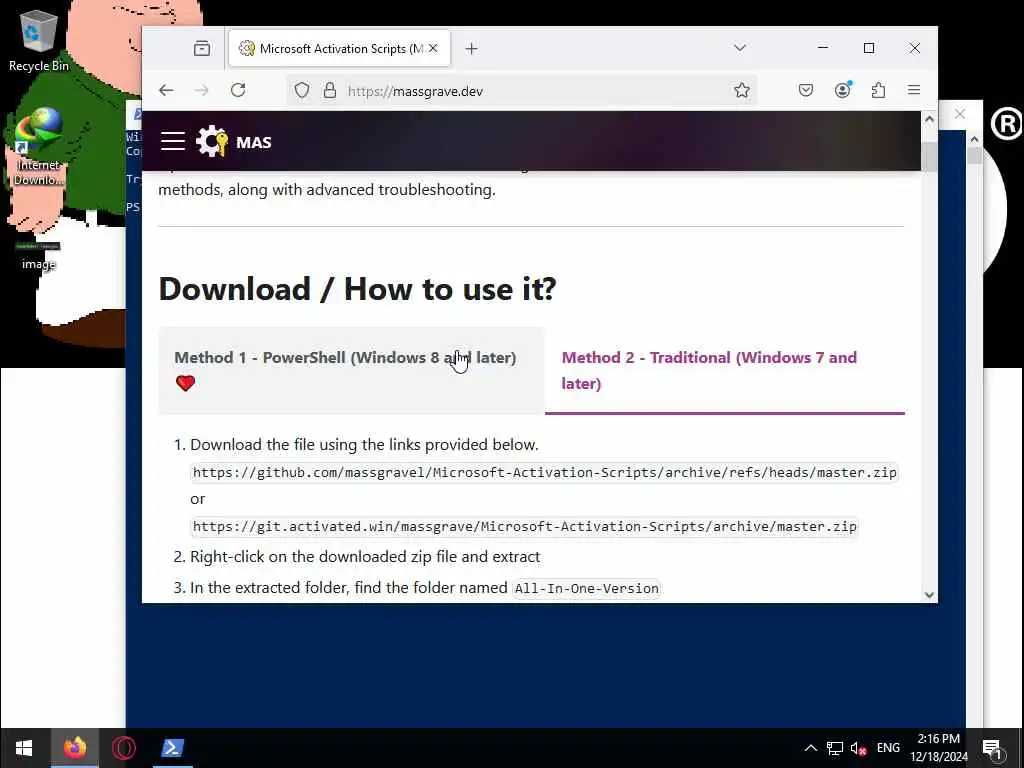Close the background PowerShell window
The image size is (1024, 768).
960,114
